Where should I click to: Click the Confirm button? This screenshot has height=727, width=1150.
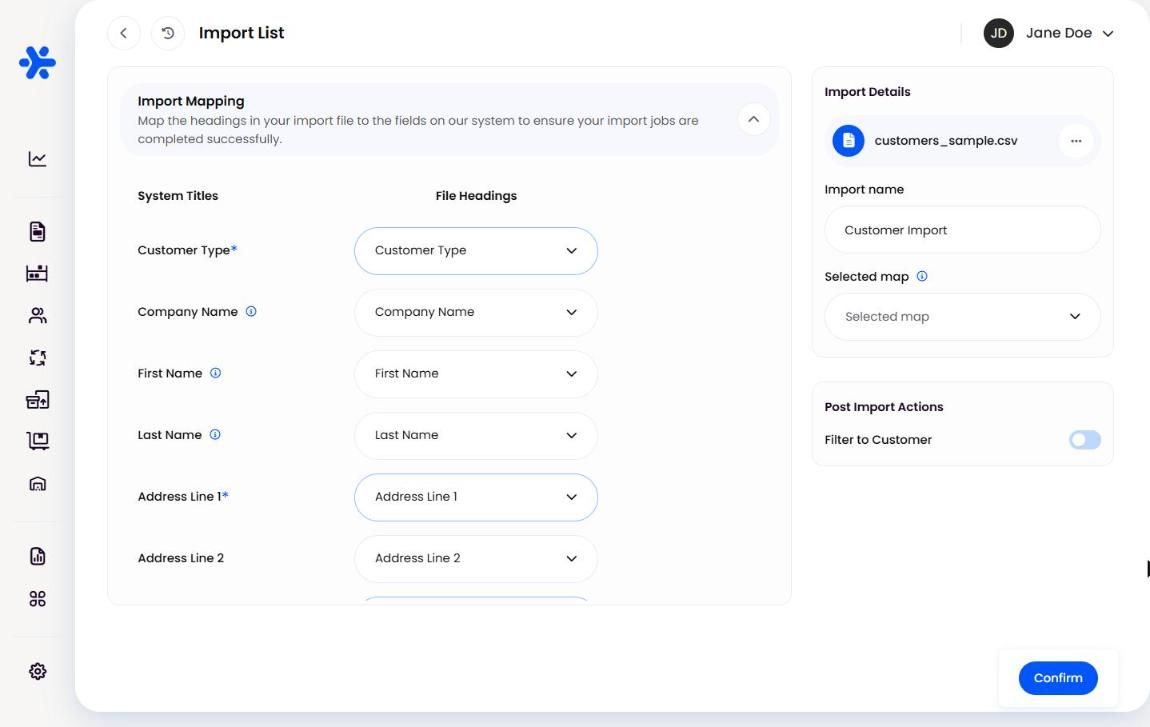tap(1058, 678)
